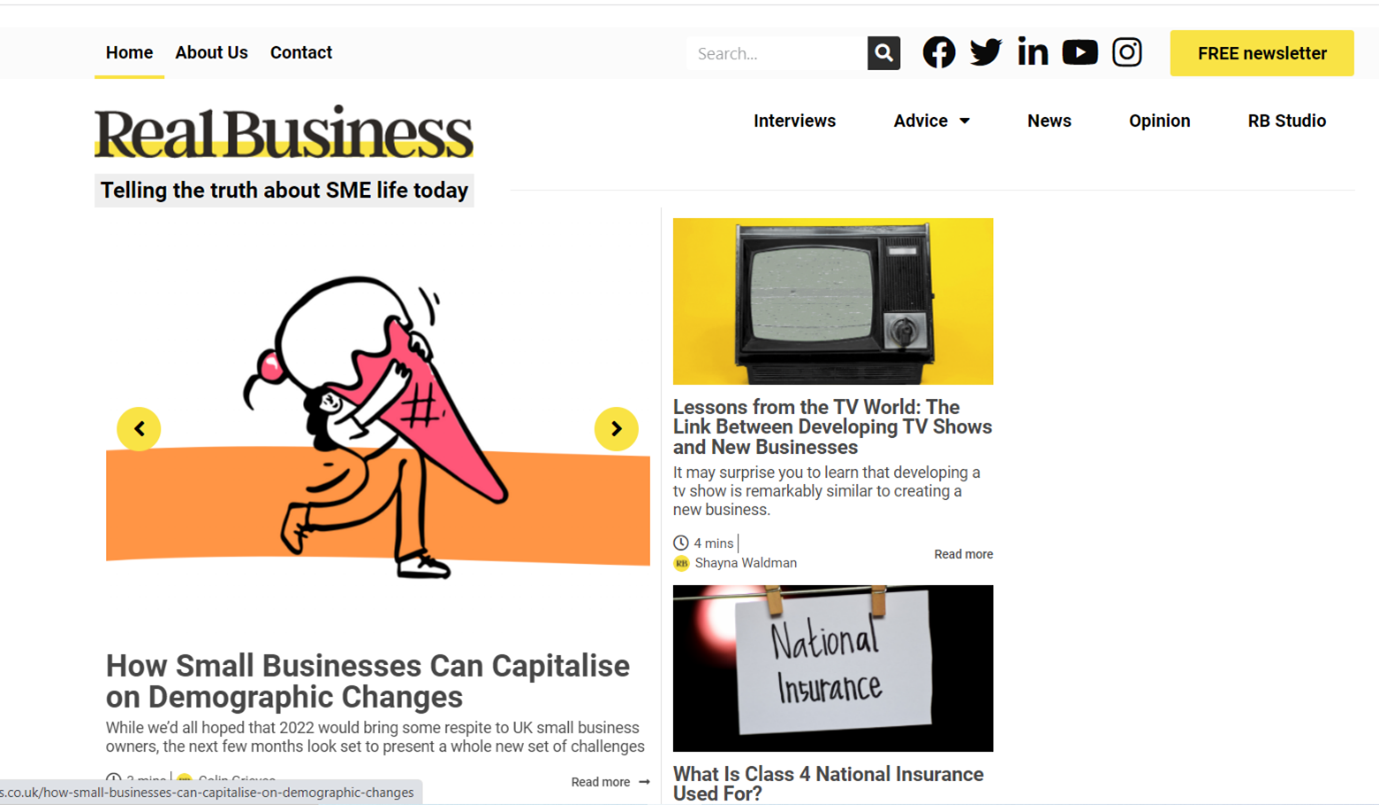This screenshot has height=805, width=1379.
Task: Type in the Search field
Action: tap(776, 54)
